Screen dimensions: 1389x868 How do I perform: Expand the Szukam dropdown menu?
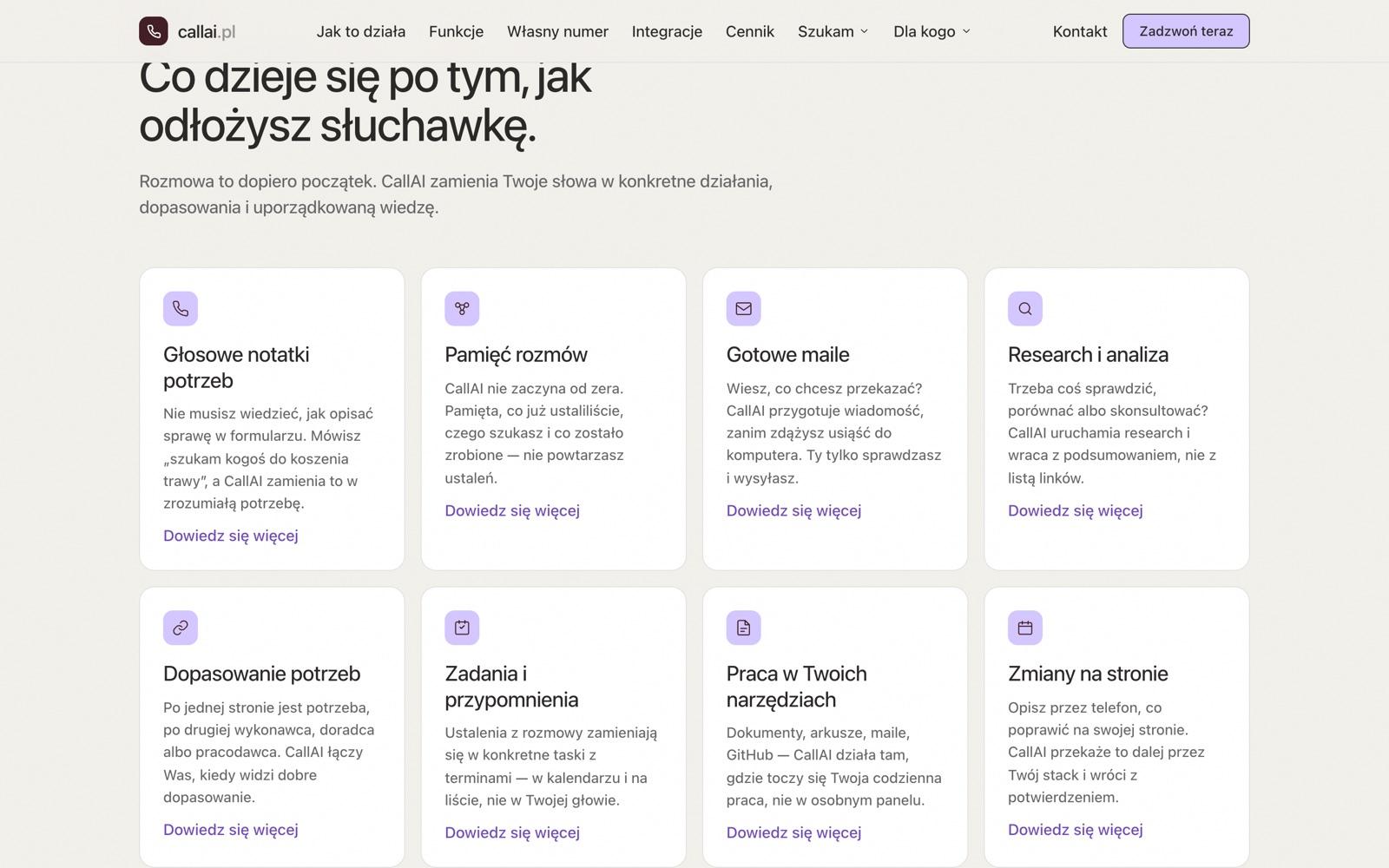[x=833, y=31]
